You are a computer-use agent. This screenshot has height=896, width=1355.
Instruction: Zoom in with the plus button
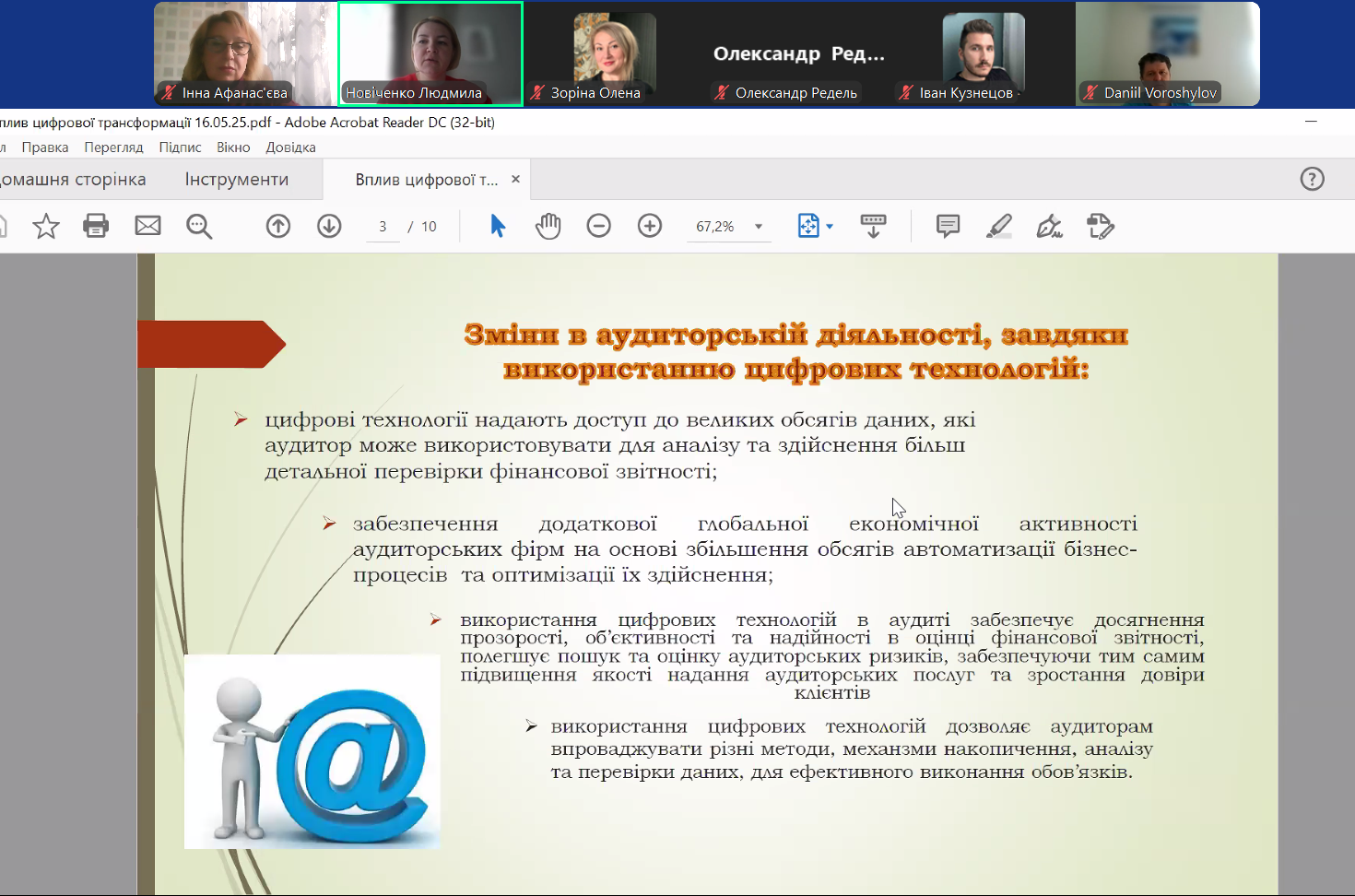point(650,226)
